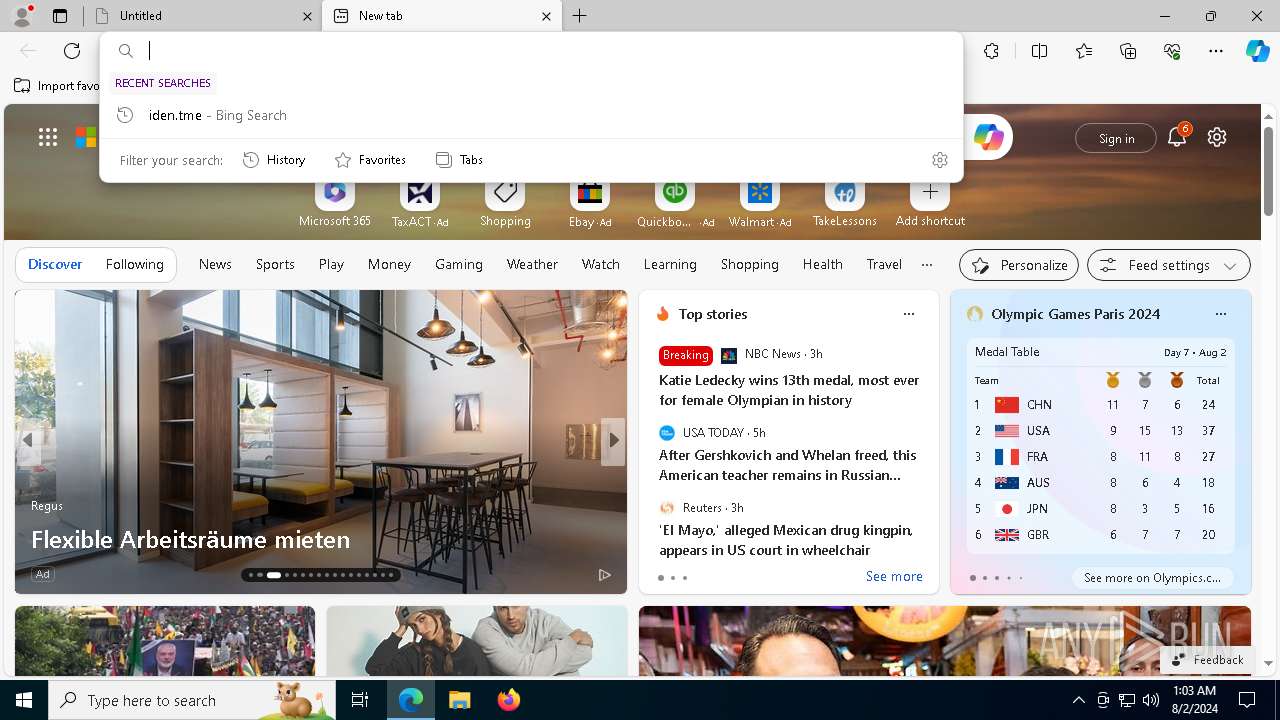Expand the Feed settings dropdown
Viewport: 1280px width, 720px height.
1169,265
